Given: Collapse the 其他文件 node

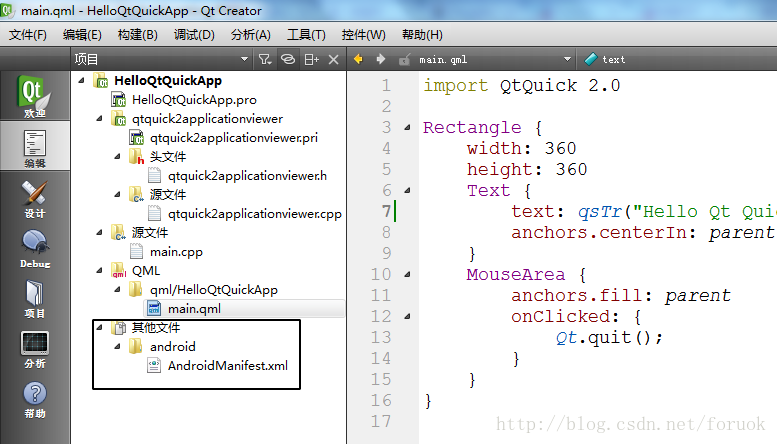Looking at the screenshot, I should click(x=100, y=327).
